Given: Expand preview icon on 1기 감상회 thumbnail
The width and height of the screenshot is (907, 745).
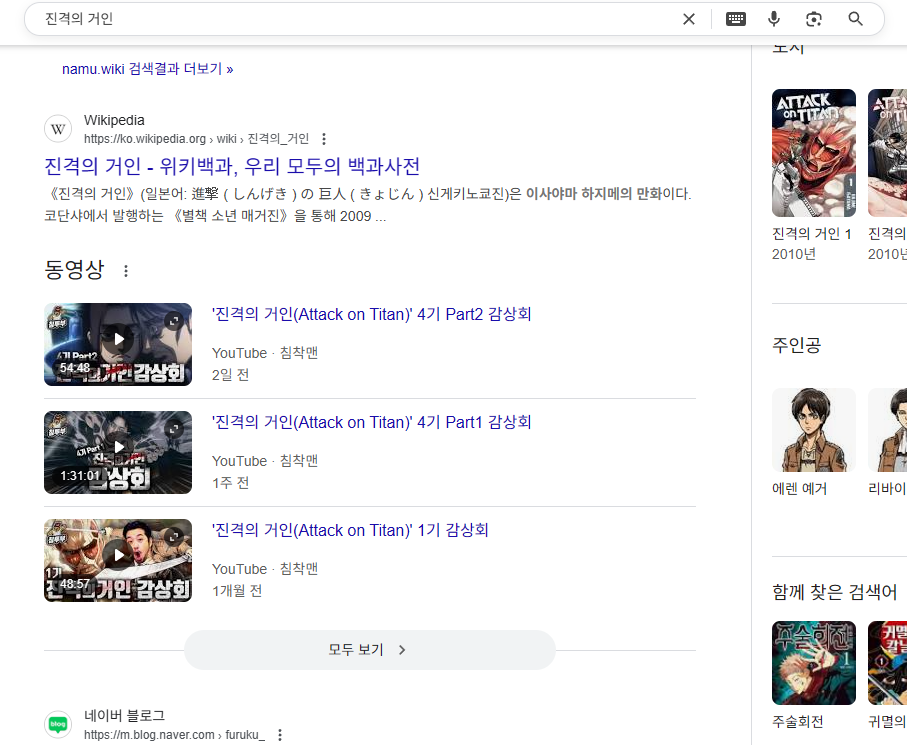Looking at the screenshot, I should (174, 537).
